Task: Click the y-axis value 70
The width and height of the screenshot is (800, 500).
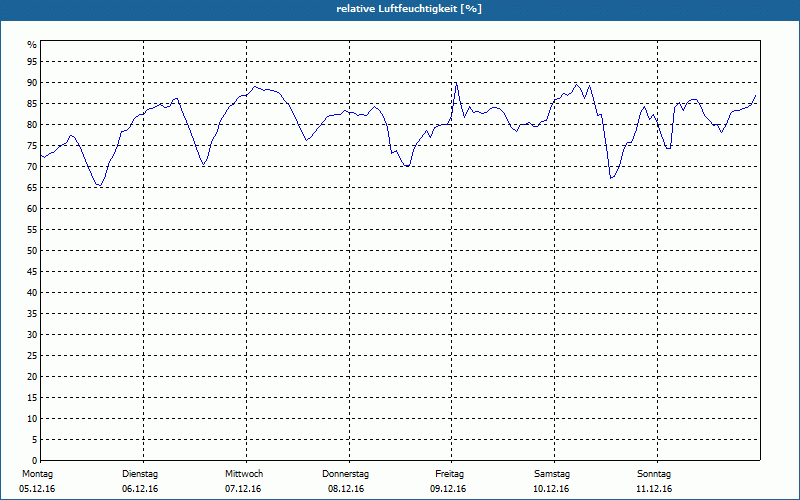Action: tap(32, 167)
